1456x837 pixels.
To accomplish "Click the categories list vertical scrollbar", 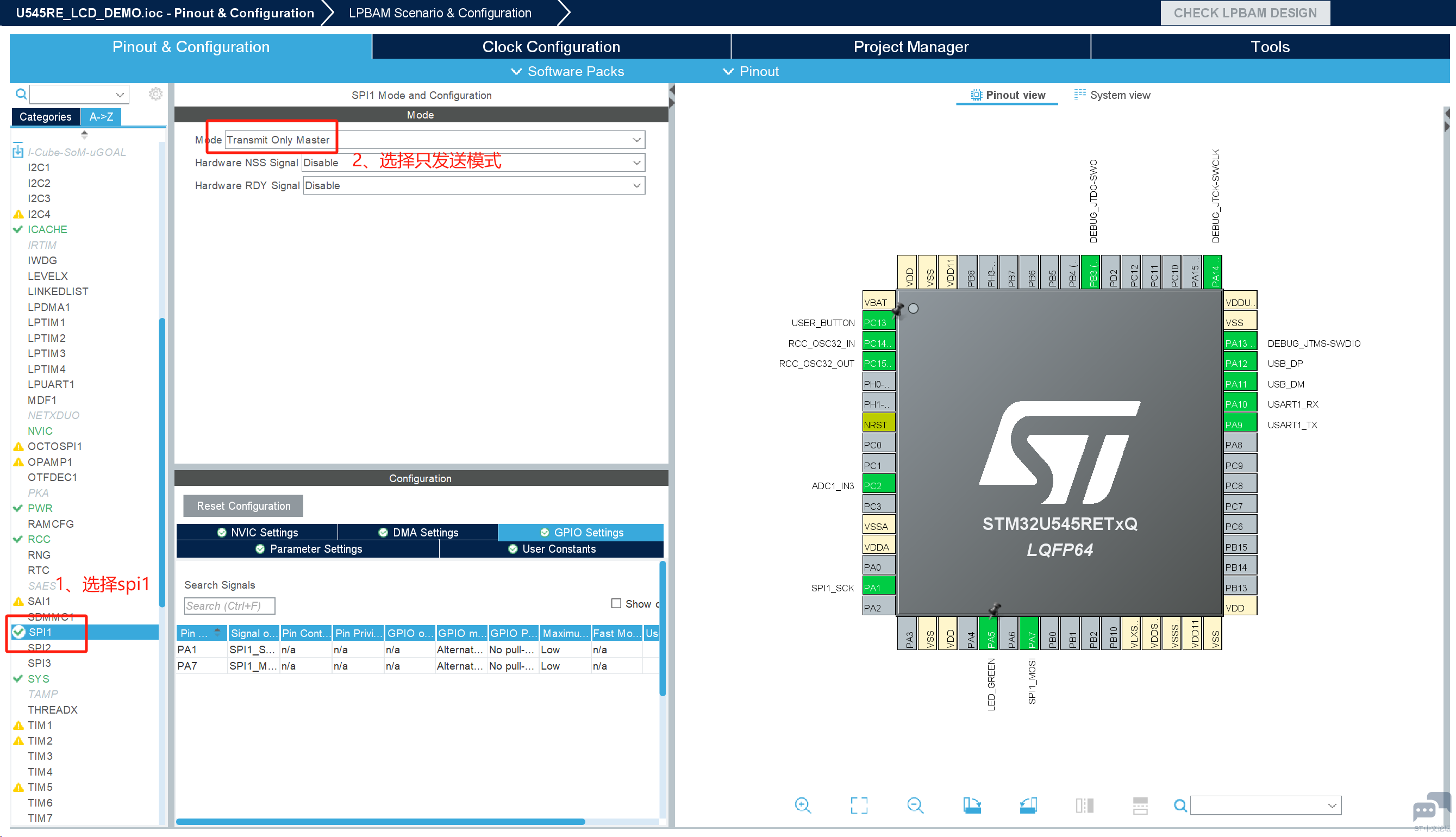I will [x=162, y=461].
